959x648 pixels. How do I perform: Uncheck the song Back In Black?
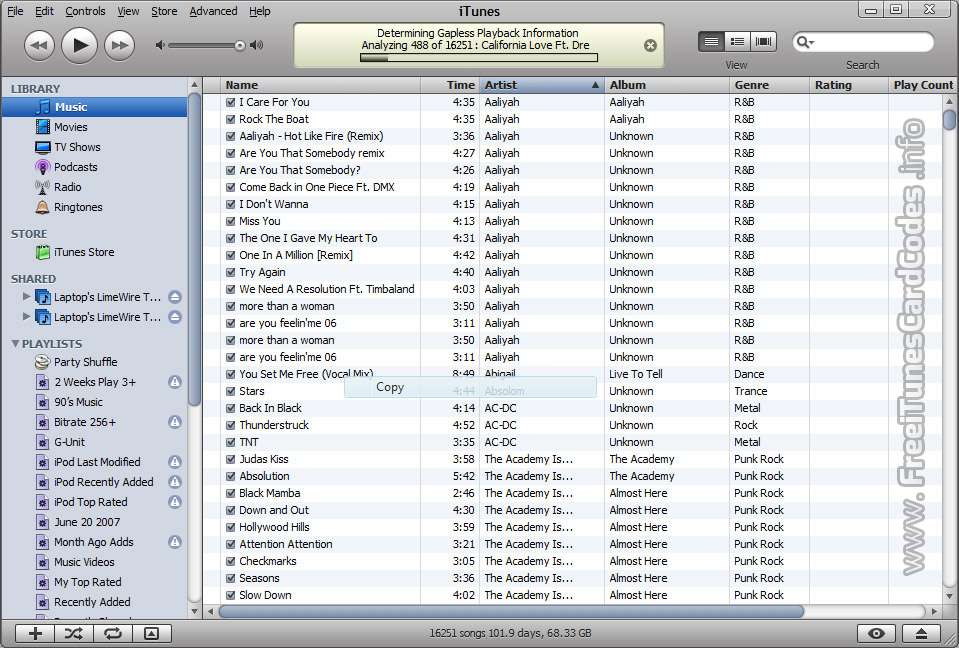[x=231, y=408]
